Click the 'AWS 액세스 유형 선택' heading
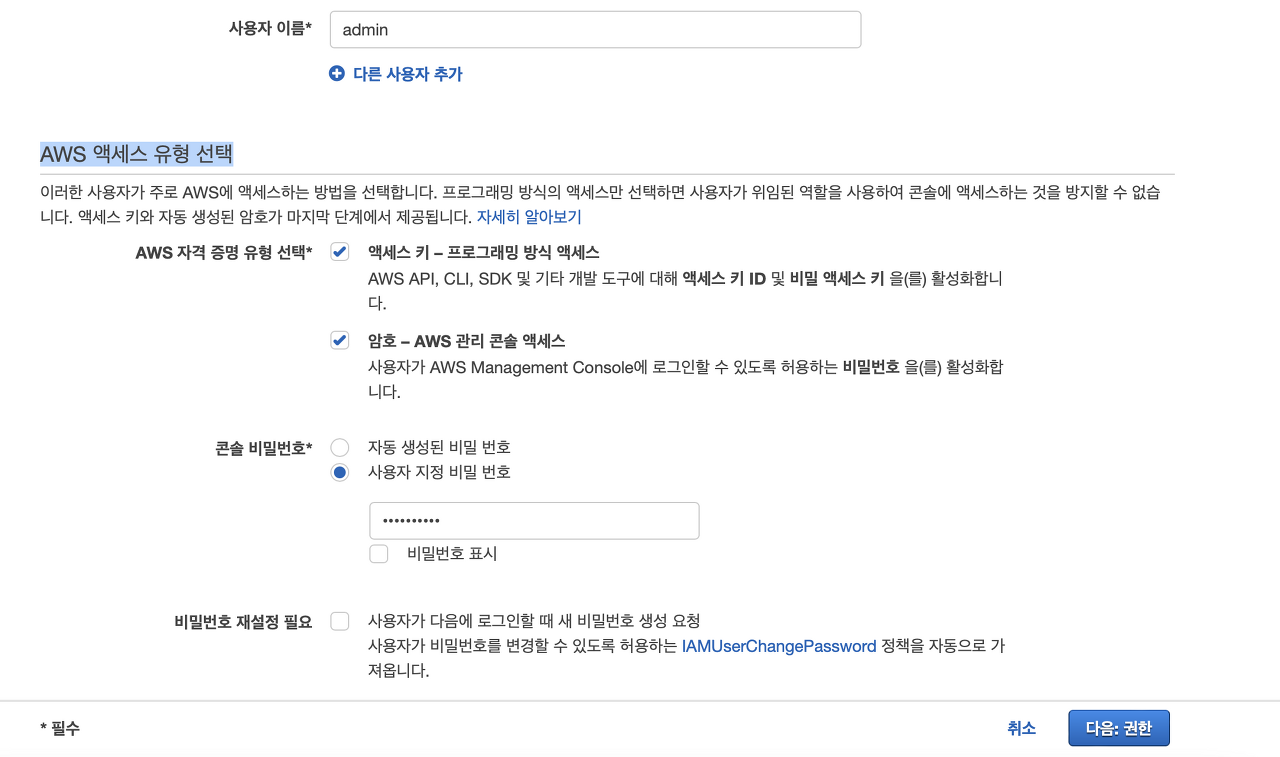 click(x=136, y=154)
